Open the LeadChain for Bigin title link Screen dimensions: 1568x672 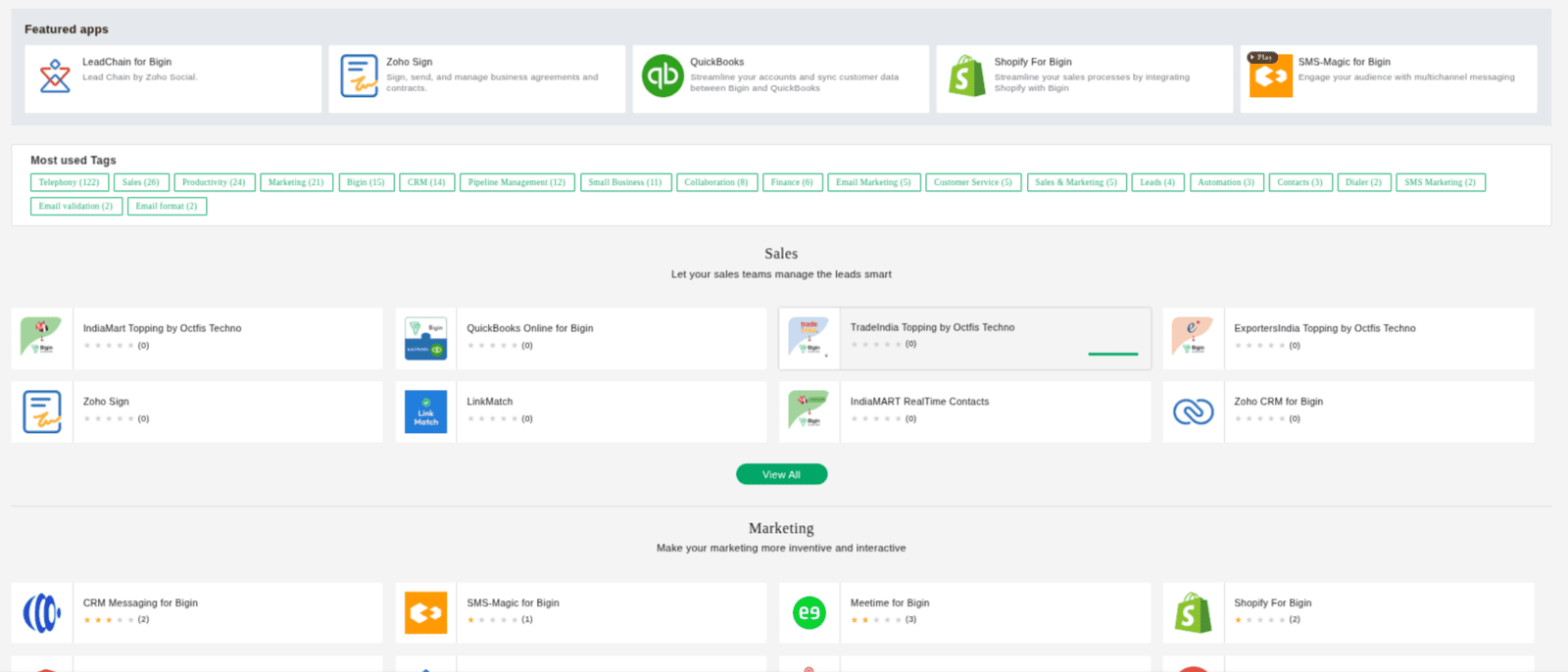pyautogui.click(x=126, y=62)
